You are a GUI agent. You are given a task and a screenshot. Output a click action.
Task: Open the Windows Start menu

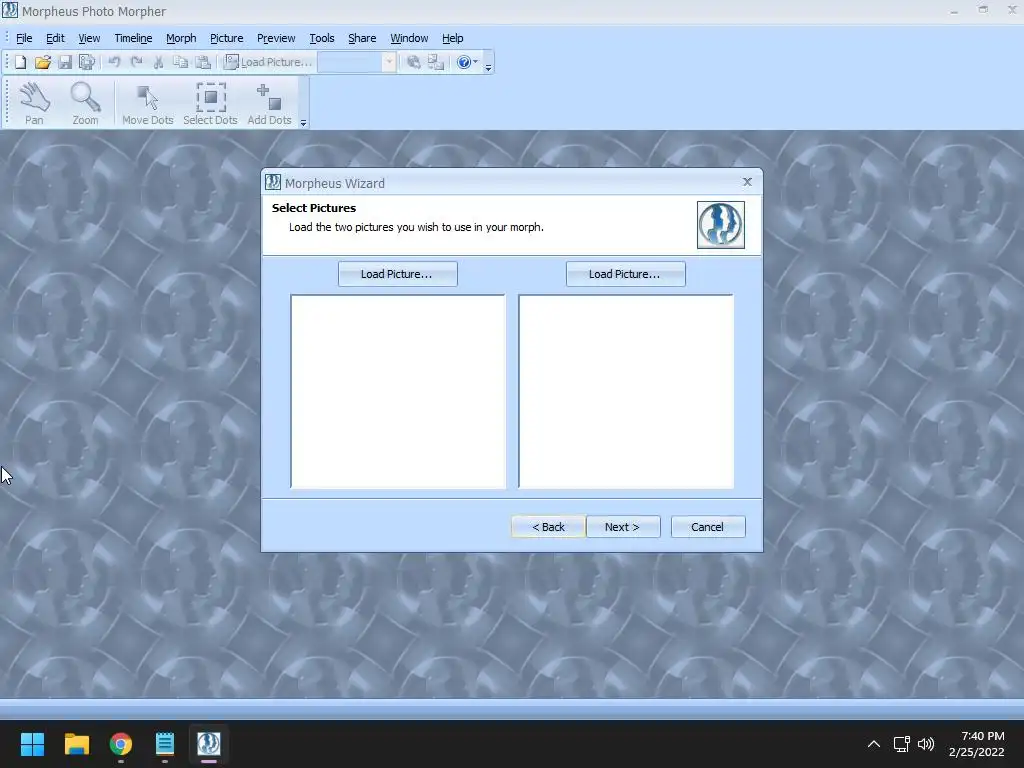point(32,744)
